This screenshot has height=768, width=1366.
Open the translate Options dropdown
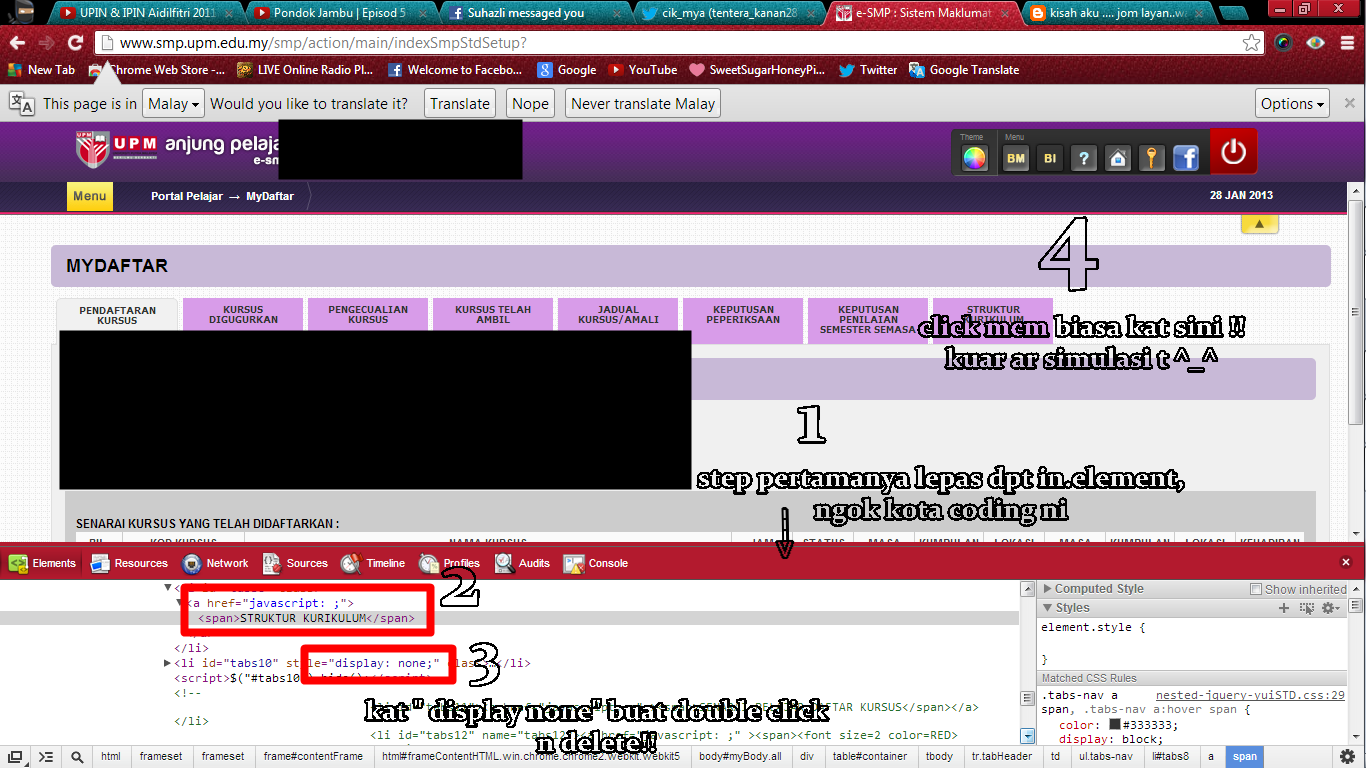click(x=1293, y=104)
